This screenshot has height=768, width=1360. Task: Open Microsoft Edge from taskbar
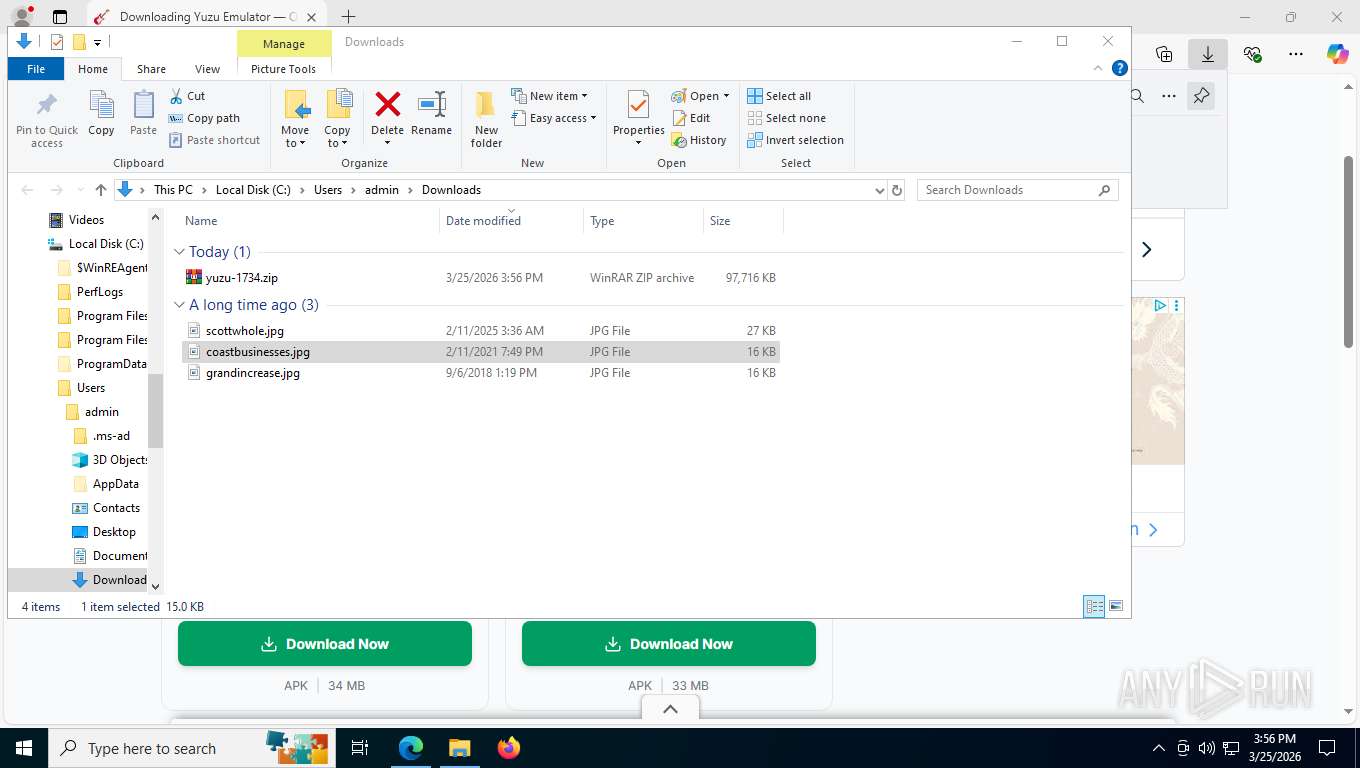(x=411, y=748)
